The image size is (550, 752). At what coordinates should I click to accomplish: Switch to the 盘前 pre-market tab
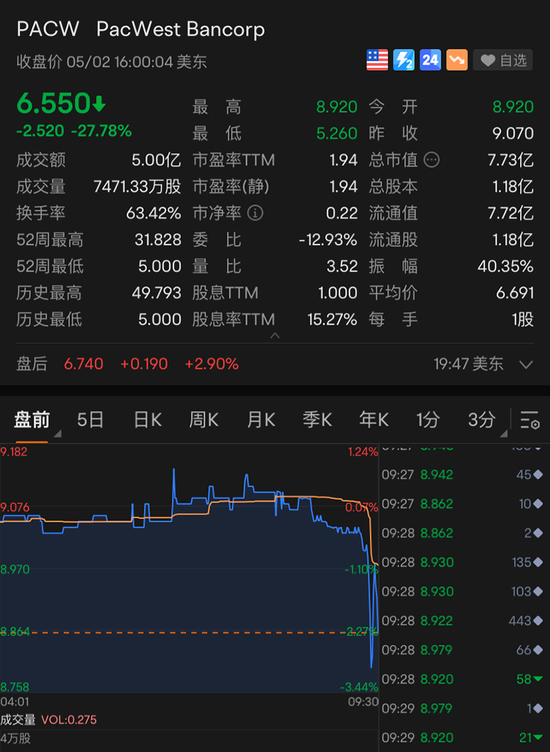[x=32, y=420]
